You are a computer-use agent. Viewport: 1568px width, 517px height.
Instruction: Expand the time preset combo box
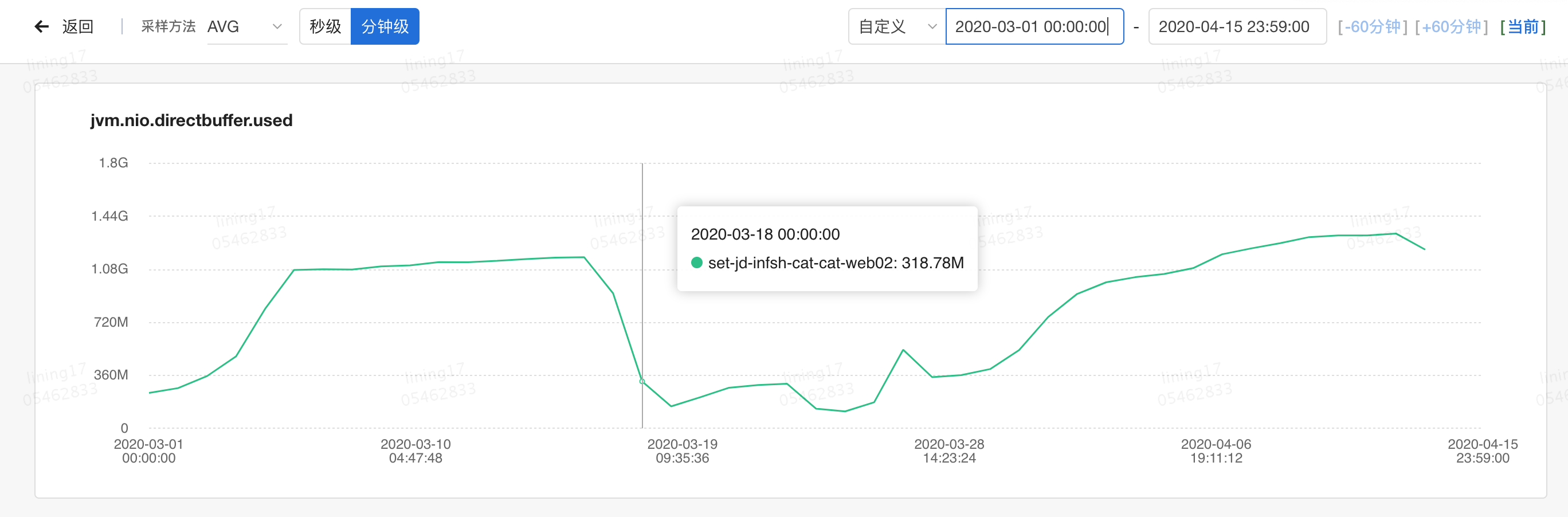pos(895,26)
